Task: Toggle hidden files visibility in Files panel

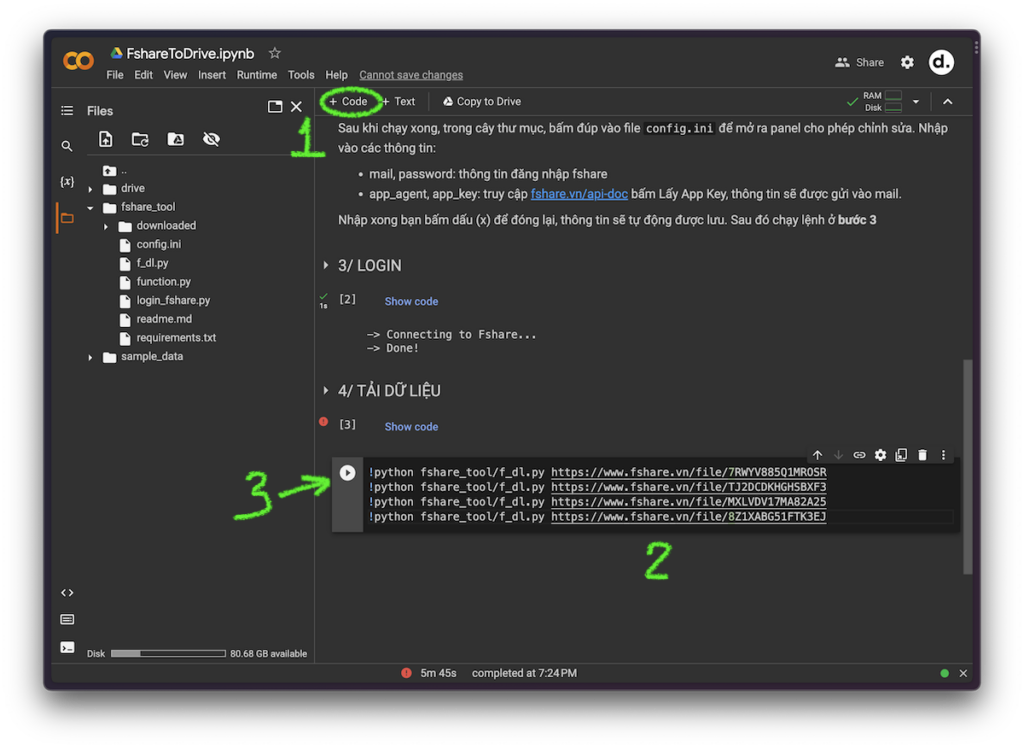Action: (211, 140)
